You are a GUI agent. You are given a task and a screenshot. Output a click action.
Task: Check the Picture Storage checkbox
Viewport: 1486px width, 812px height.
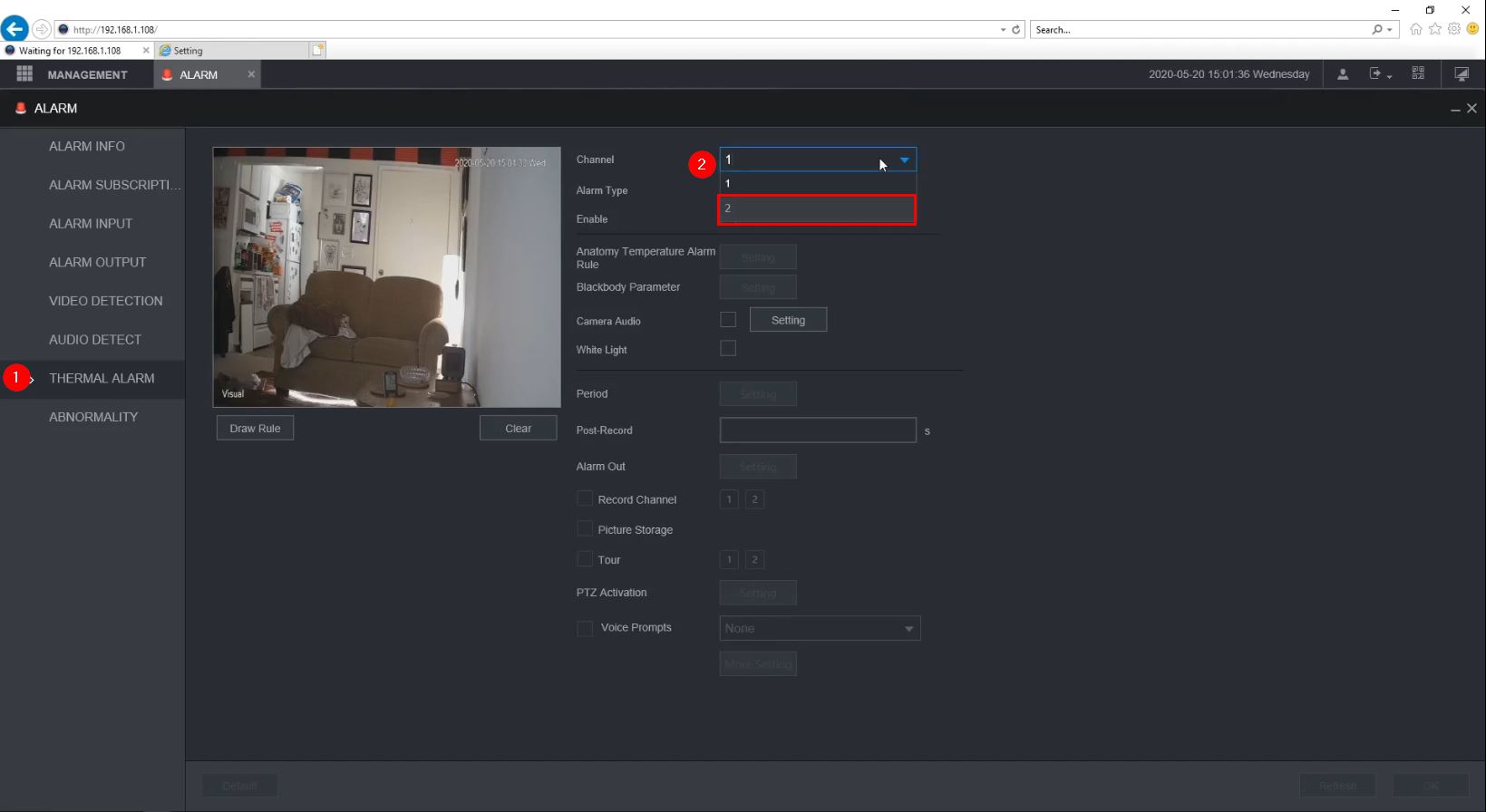(585, 529)
